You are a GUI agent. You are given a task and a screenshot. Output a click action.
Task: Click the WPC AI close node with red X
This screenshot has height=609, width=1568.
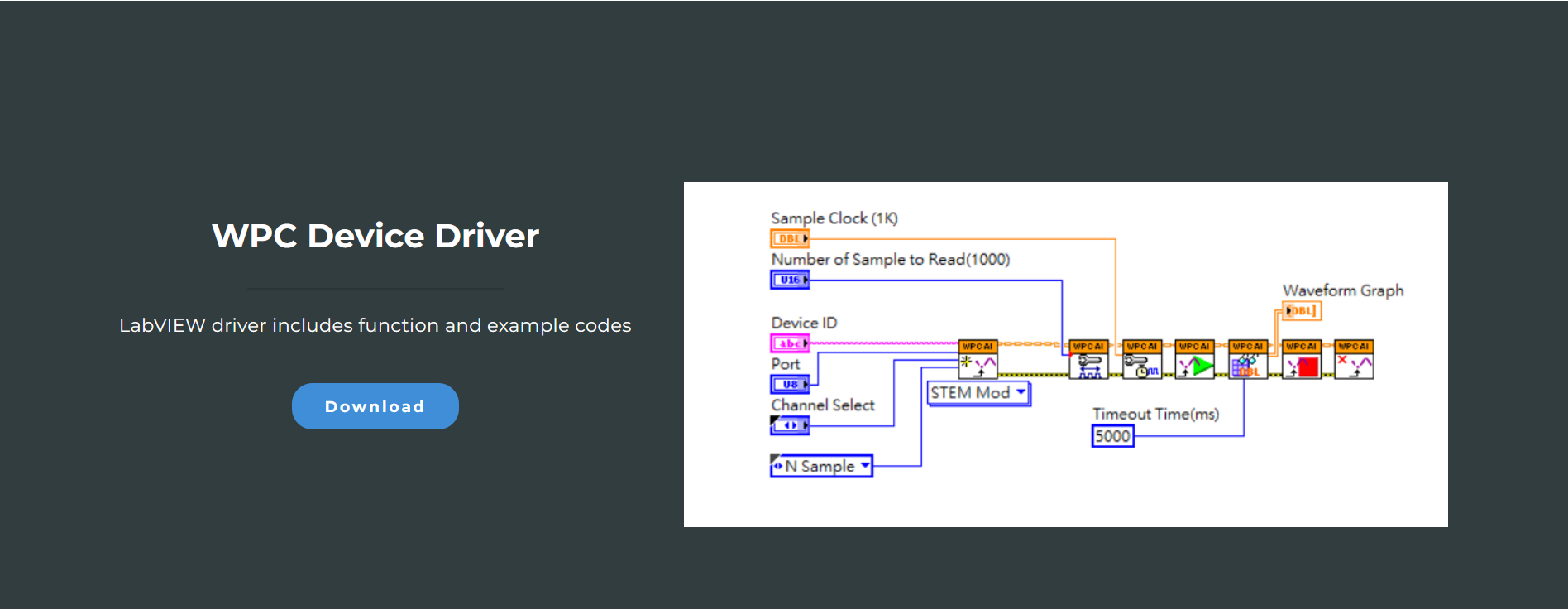click(x=1354, y=360)
